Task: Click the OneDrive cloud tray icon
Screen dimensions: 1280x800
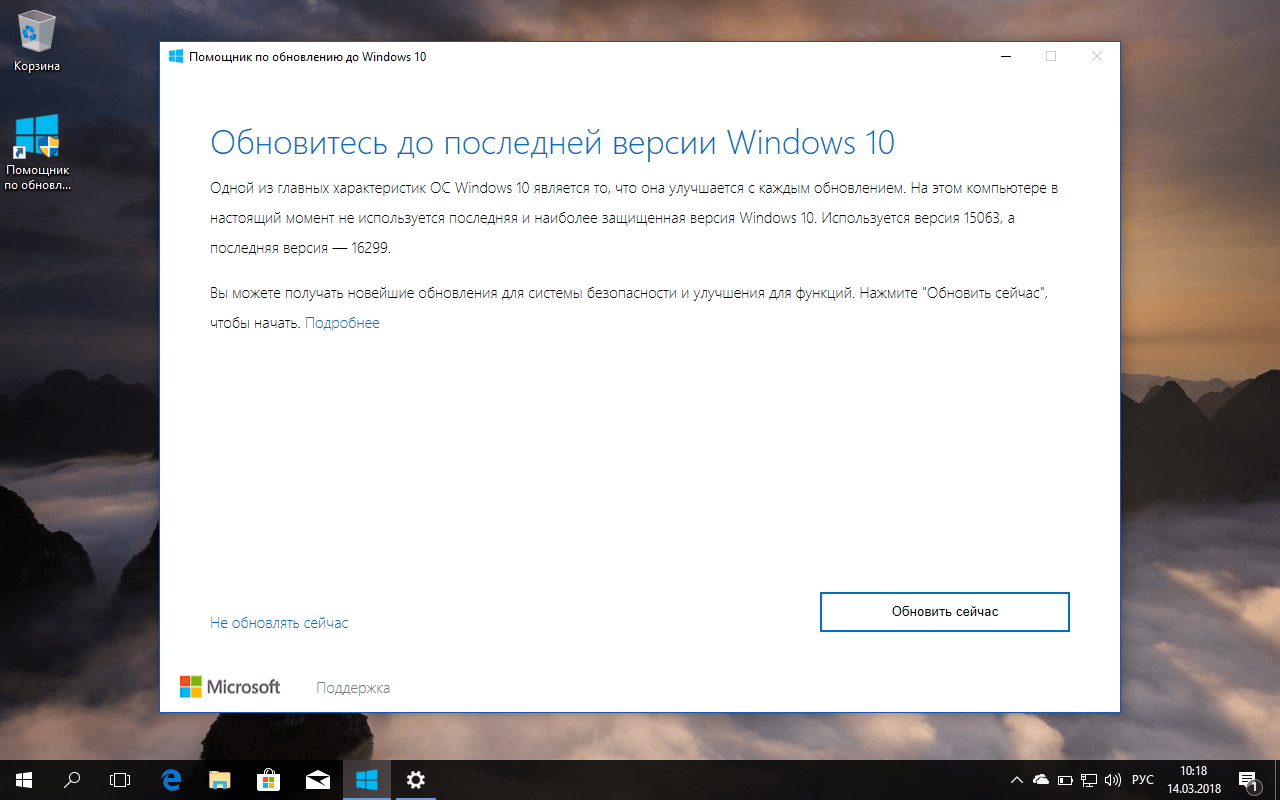Action: tap(1040, 779)
